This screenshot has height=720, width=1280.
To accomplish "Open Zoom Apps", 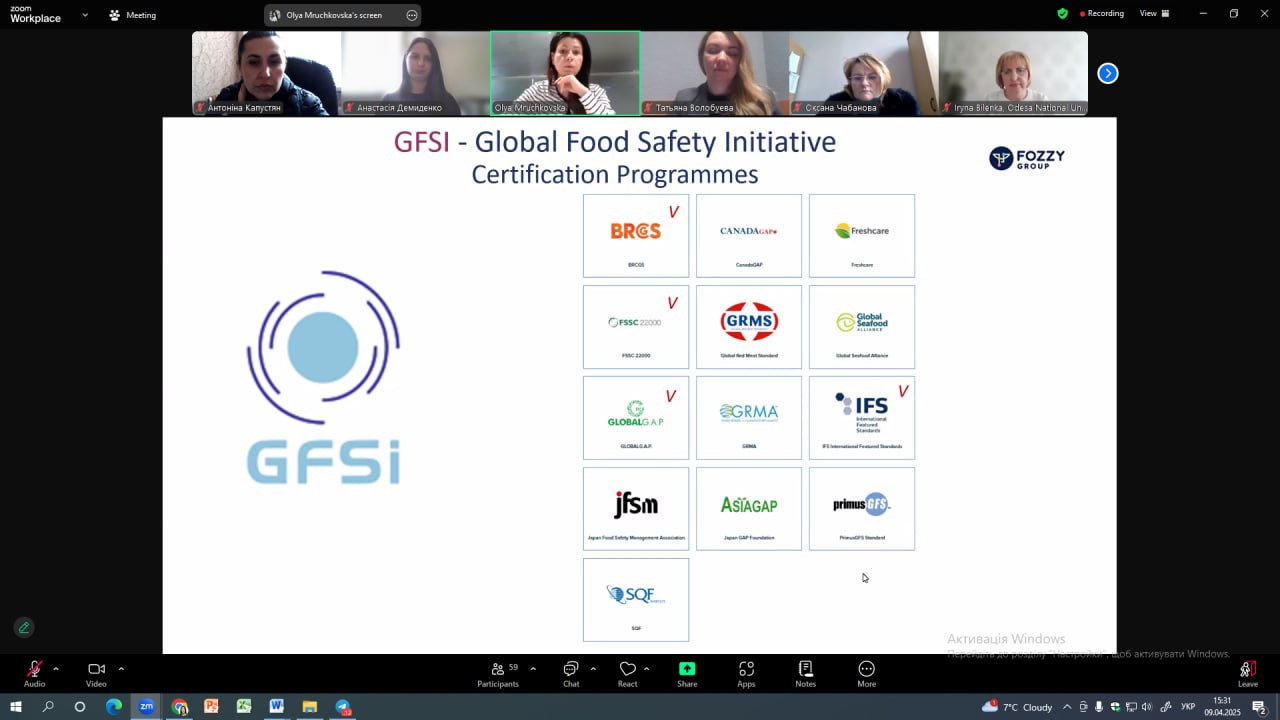I will pyautogui.click(x=746, y=674).
